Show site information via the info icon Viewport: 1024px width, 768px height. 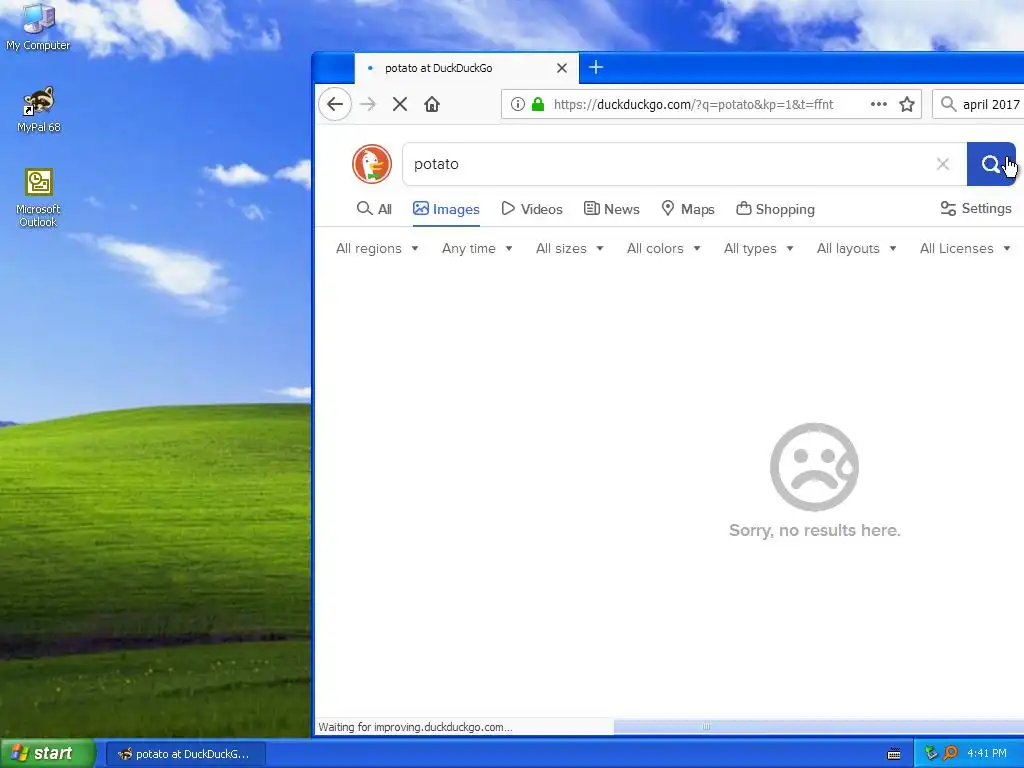(x=518, y=104)
